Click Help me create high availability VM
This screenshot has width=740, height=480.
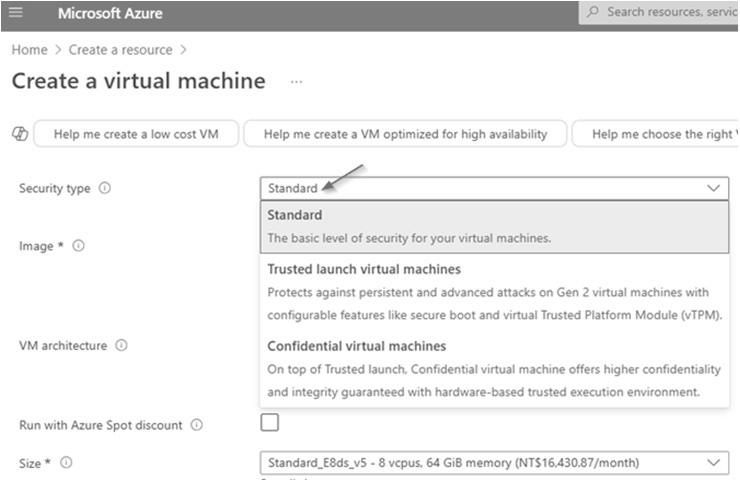405,134
